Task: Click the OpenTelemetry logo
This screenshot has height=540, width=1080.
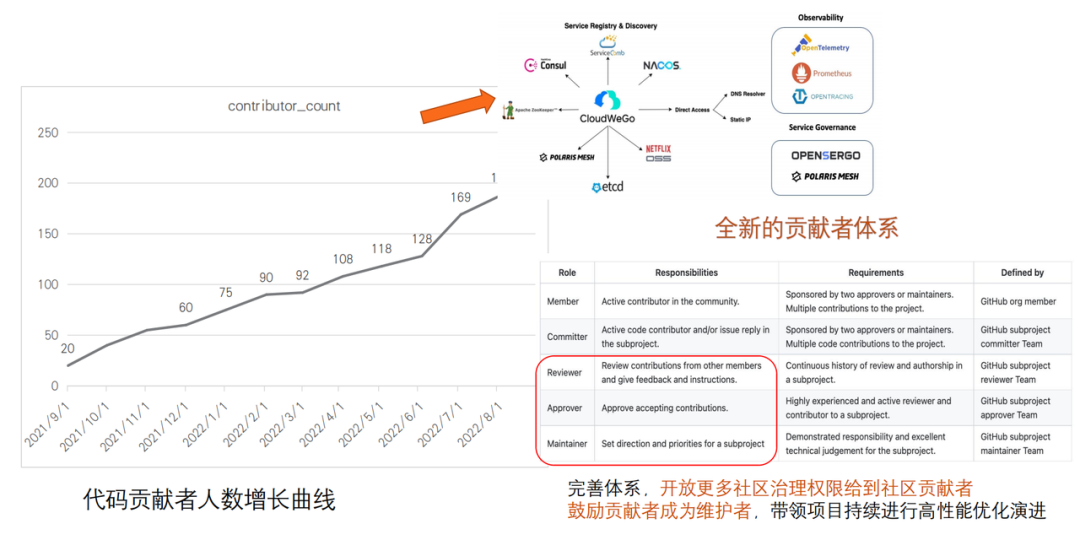Action: click(822, 46)
